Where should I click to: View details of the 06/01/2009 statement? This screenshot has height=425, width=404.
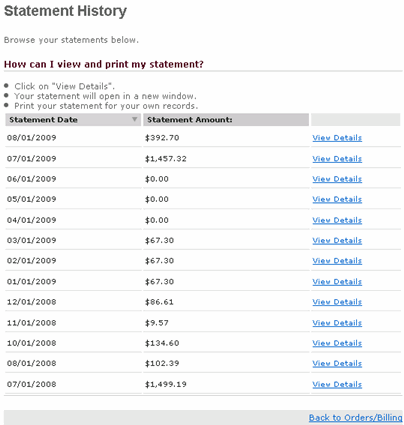tap(337, 179)
